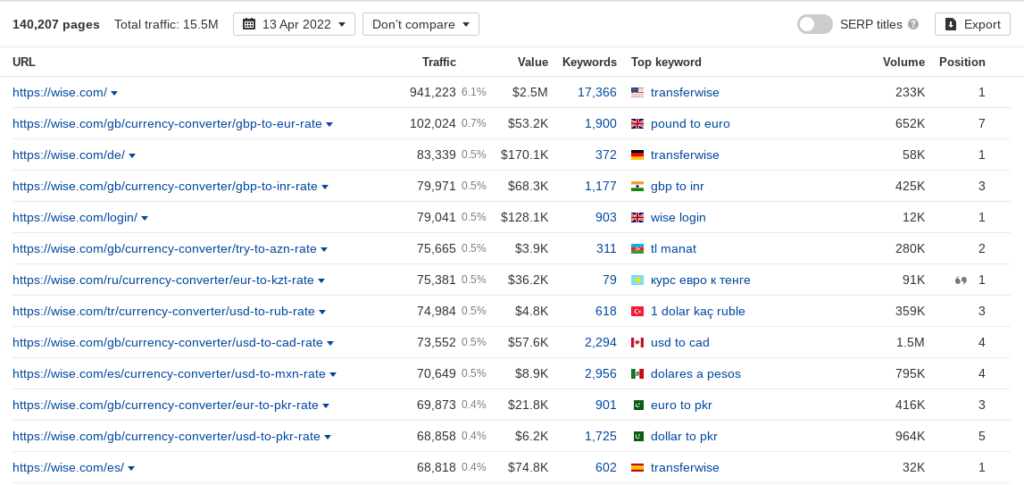The image size is (1024, 485).
Task: Open the tl manat keyword
Action: [673, 249]
